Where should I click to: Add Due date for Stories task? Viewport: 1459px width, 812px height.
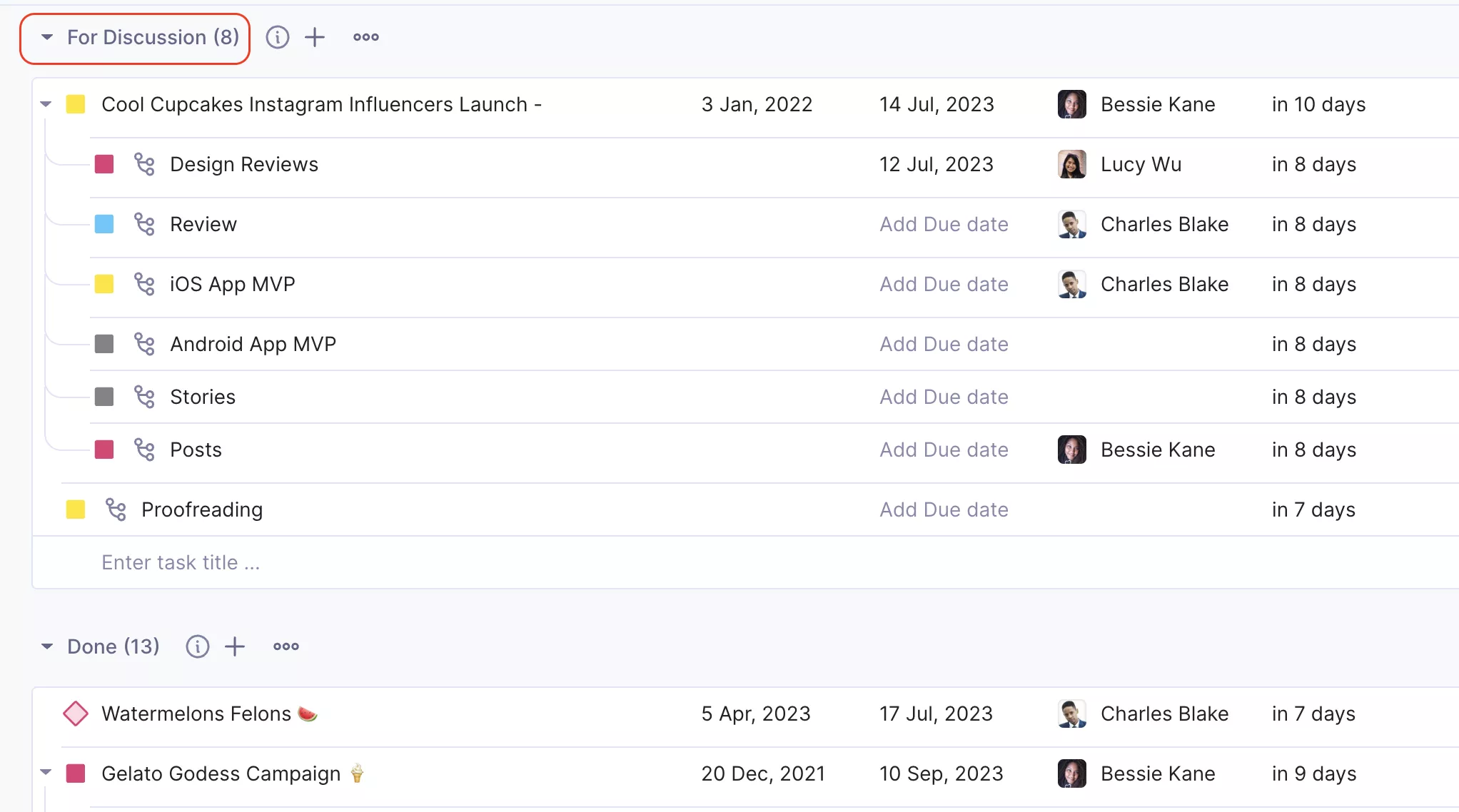pyautogui.click(x=944, y=397)
